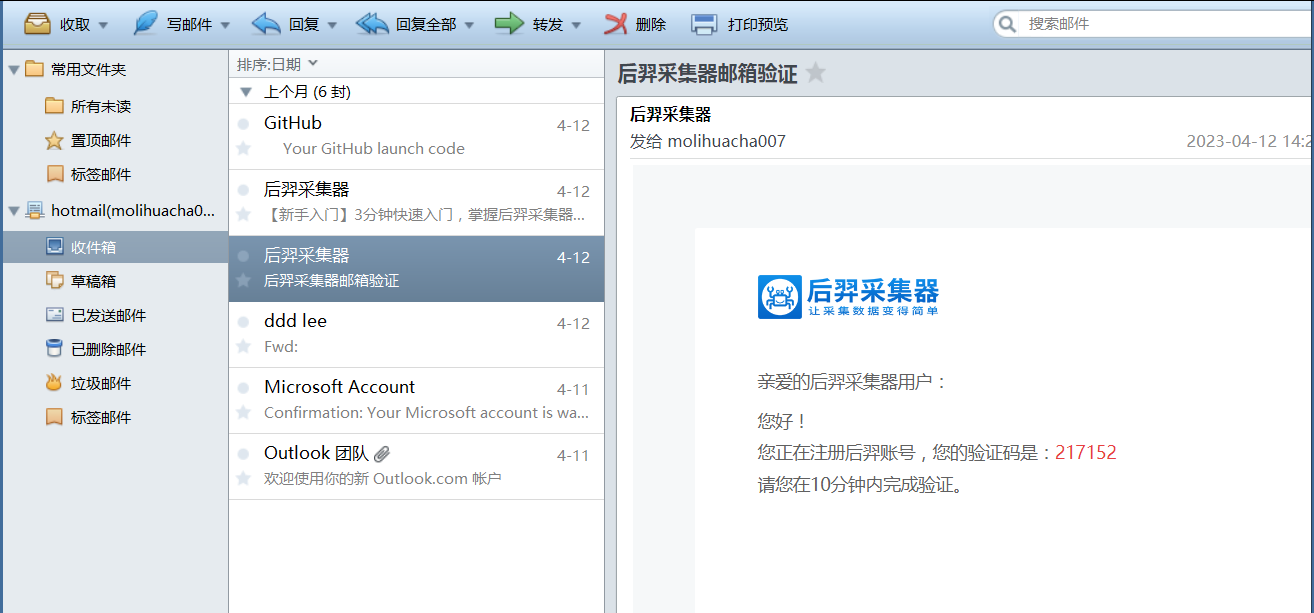Open the GitHub launch code email

[416, 137]
